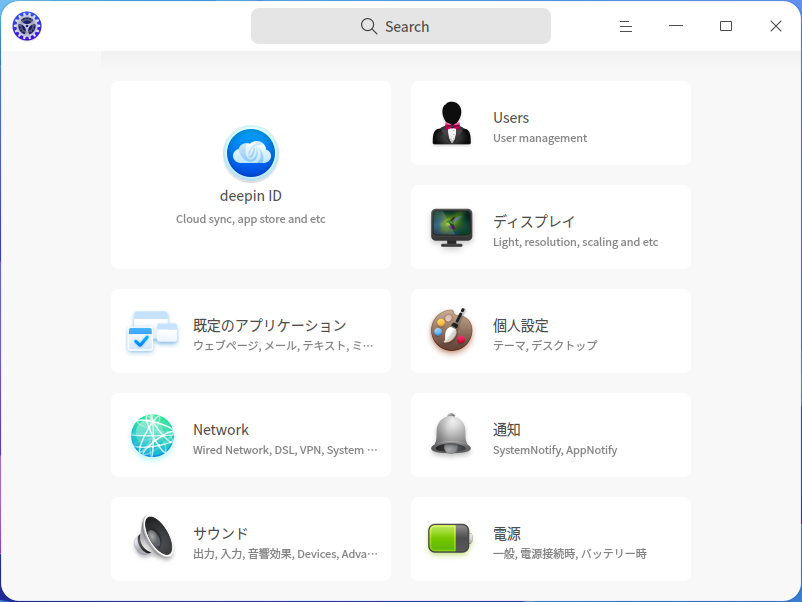Focus the Search input field
Image resolution: width=802 pixels, height=602 pixels.
click(x=401, y=26)
